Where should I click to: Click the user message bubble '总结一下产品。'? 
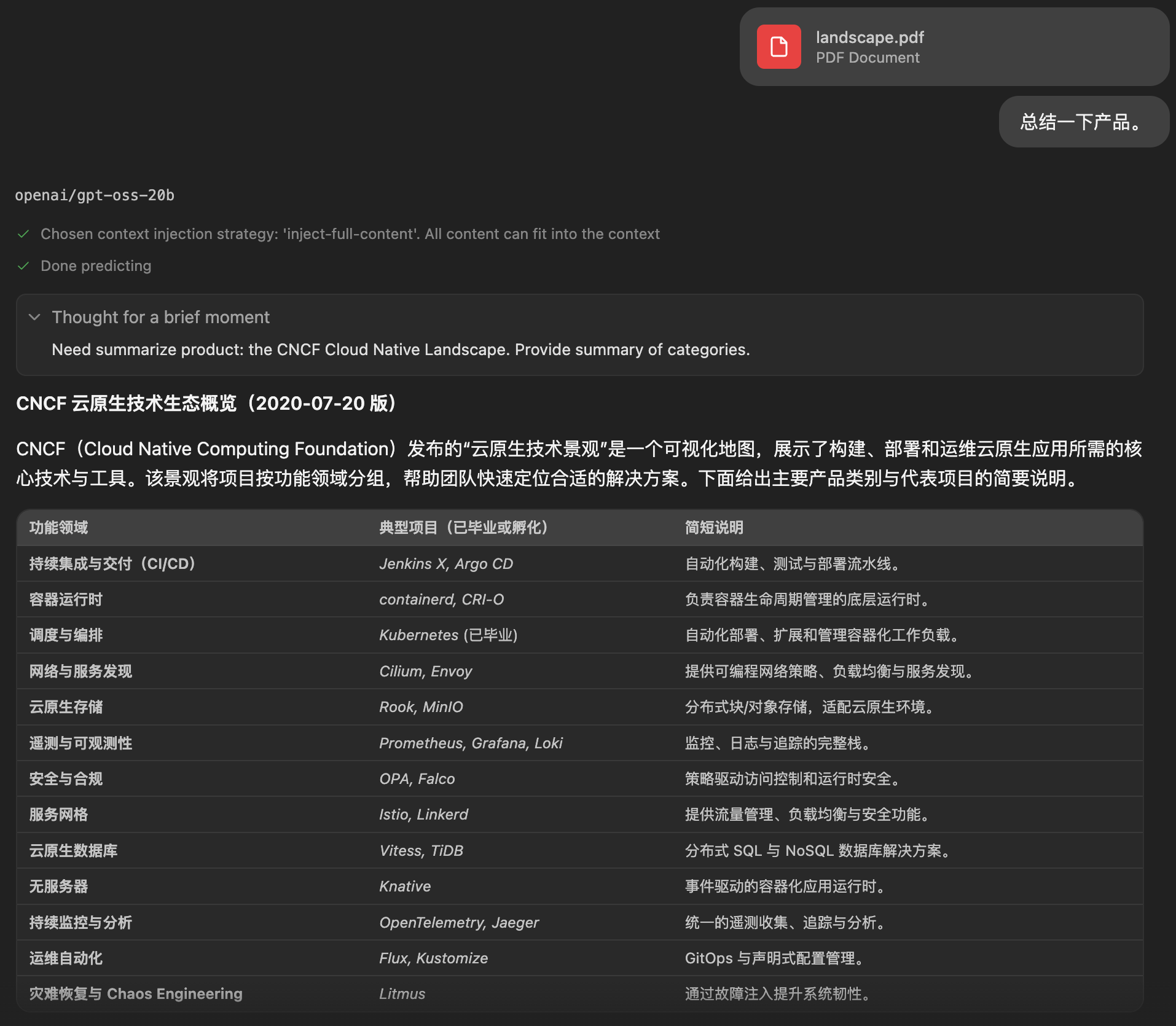click(x=1083, y=122)
